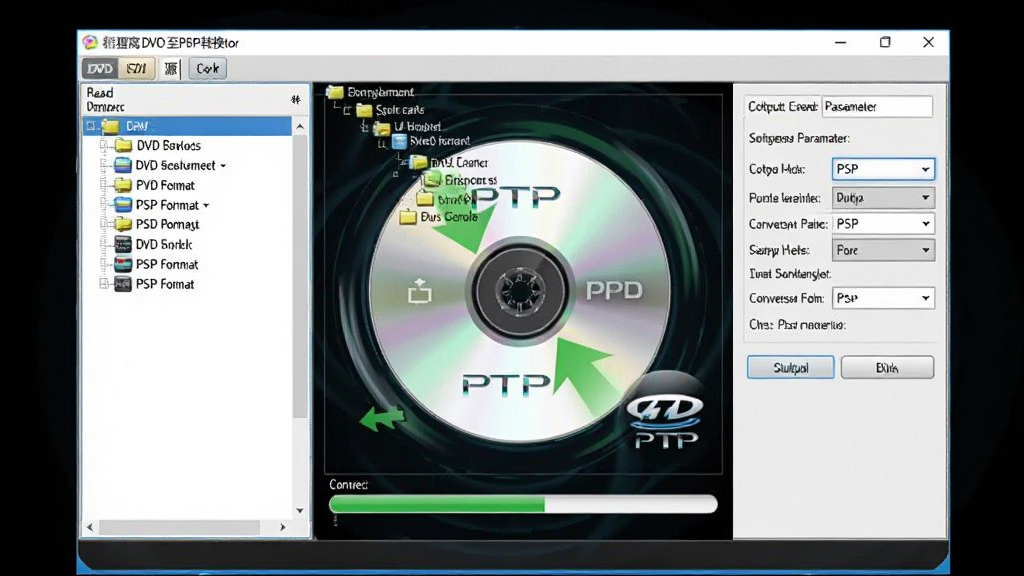This screenshot has height=576, width=1024.
Task: Open the Conversa Fom dropdown showing PSP
Action: [883, 298]
